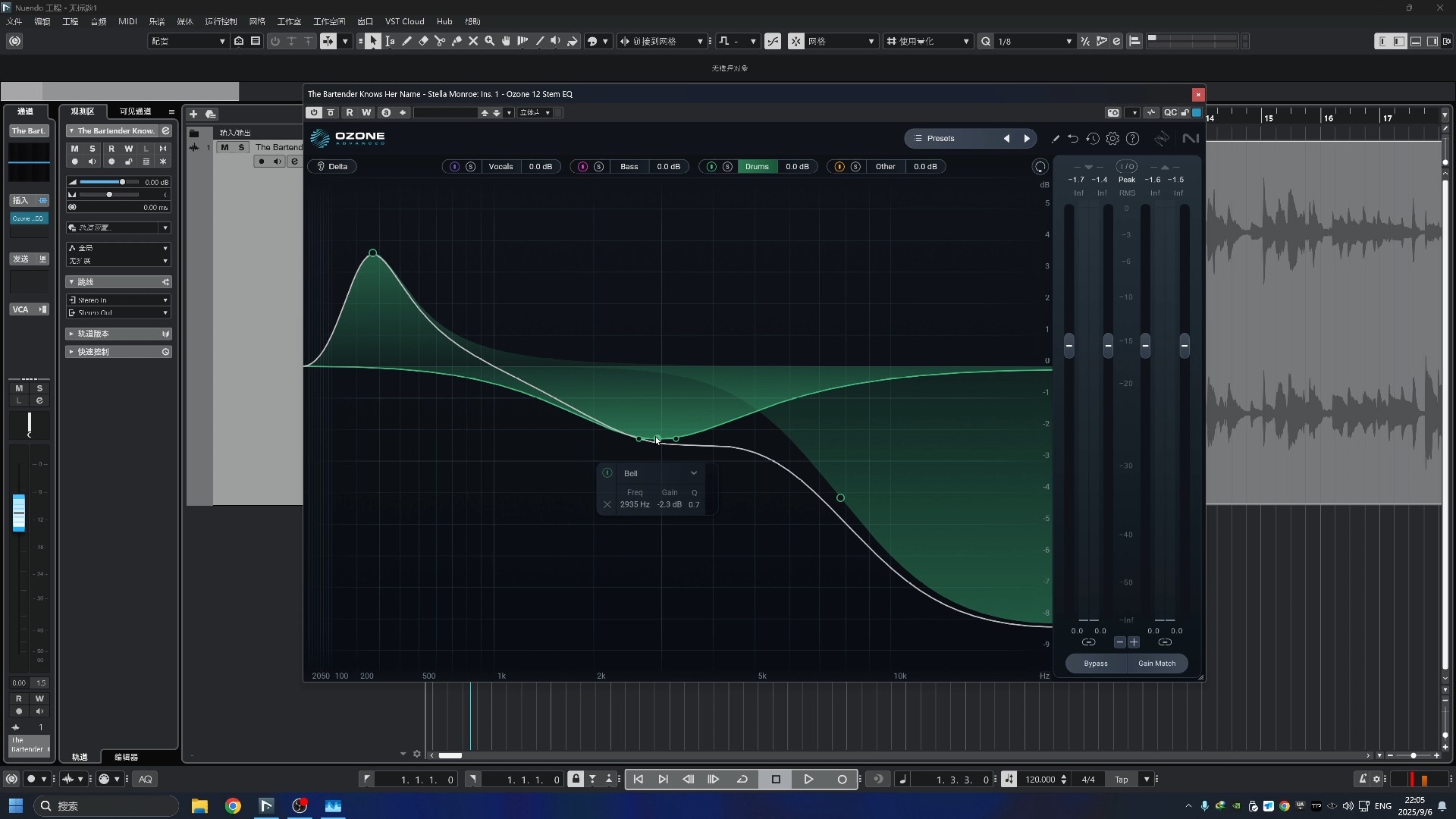Click Record in the transport bar
1456x819 pixels.
(x=842, y=780)
